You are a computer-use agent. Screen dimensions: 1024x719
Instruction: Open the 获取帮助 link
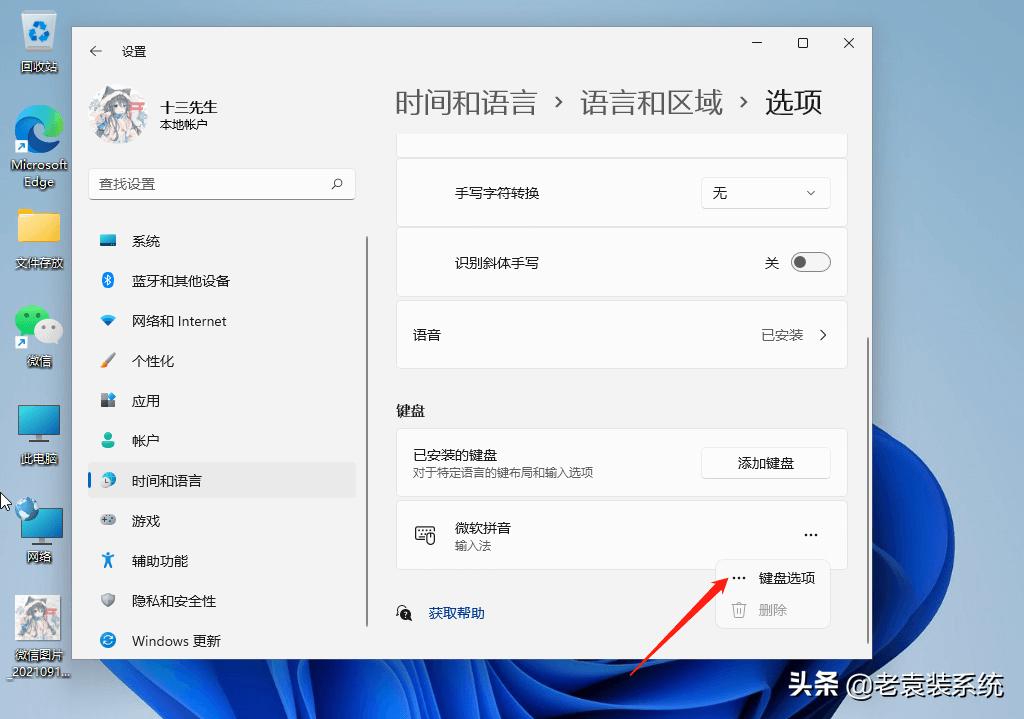click(x=455, y=612)
